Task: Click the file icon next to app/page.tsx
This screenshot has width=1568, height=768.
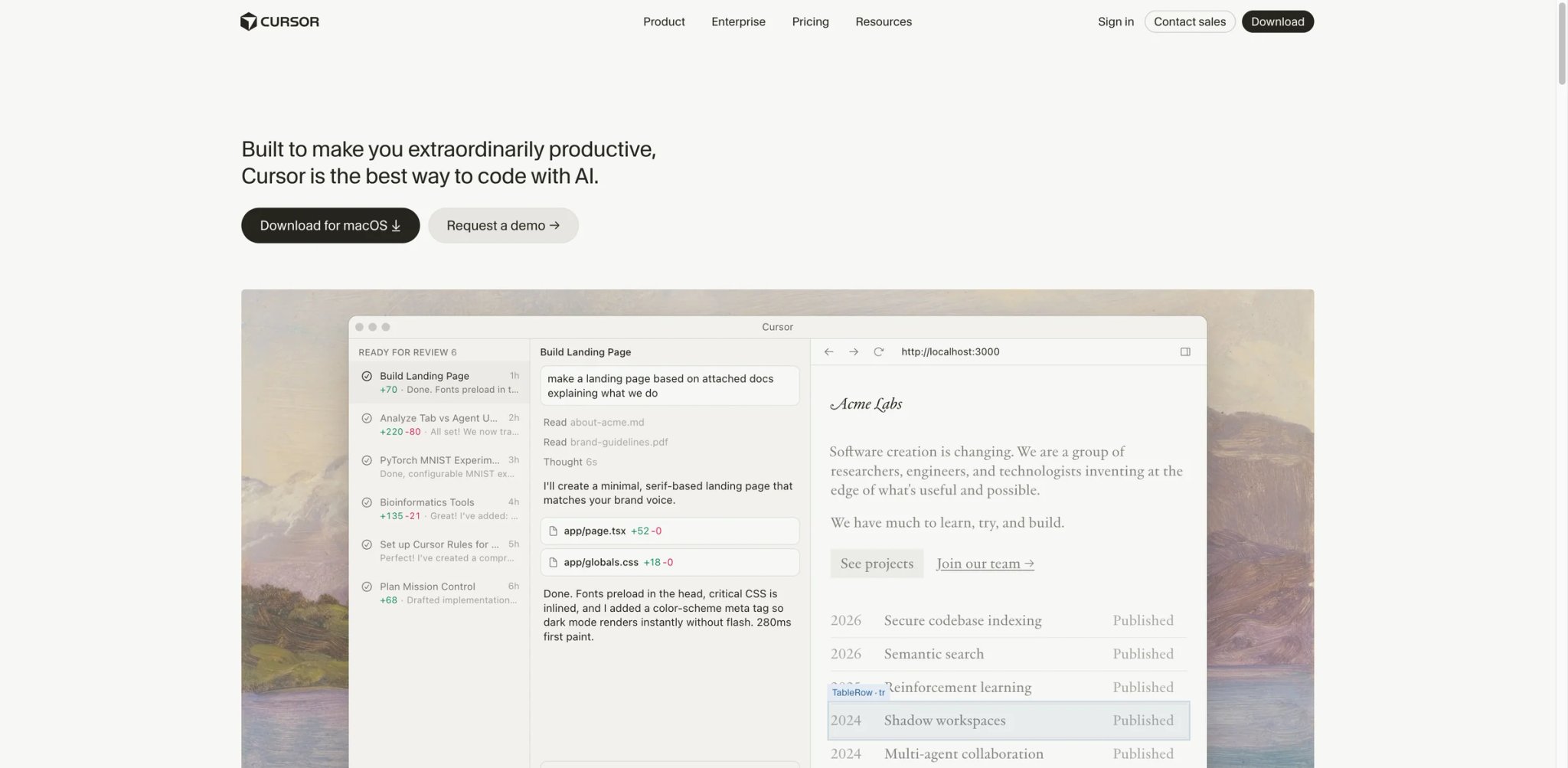Action: pyautogui.click(x=554, y=531)
